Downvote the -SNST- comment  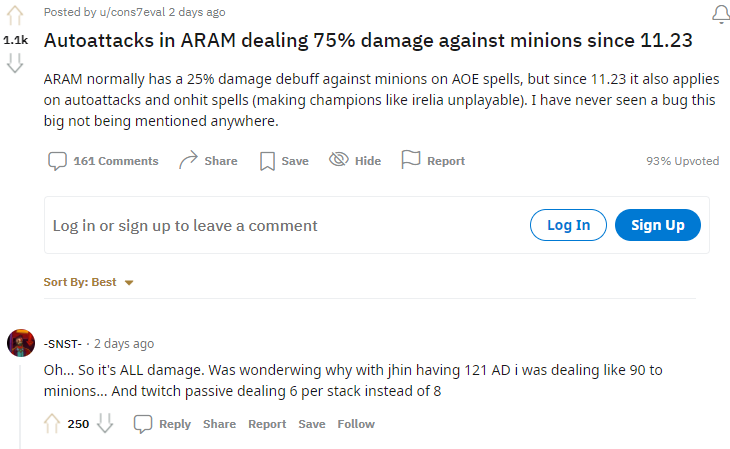[x=105, y=424]
